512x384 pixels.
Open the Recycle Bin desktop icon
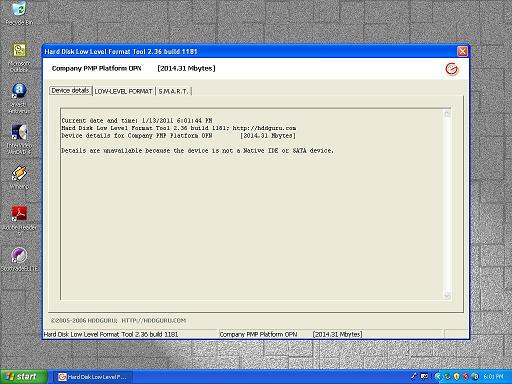[19, 13]
